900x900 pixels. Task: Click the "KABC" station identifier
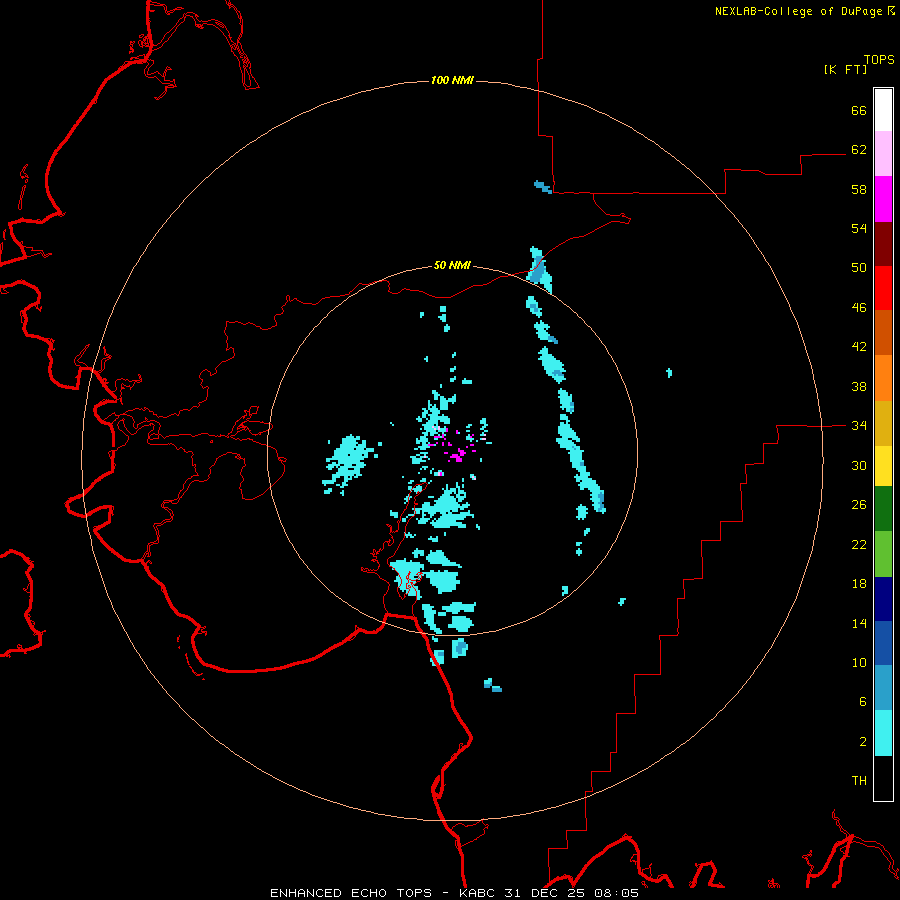[x=478, y=893]
